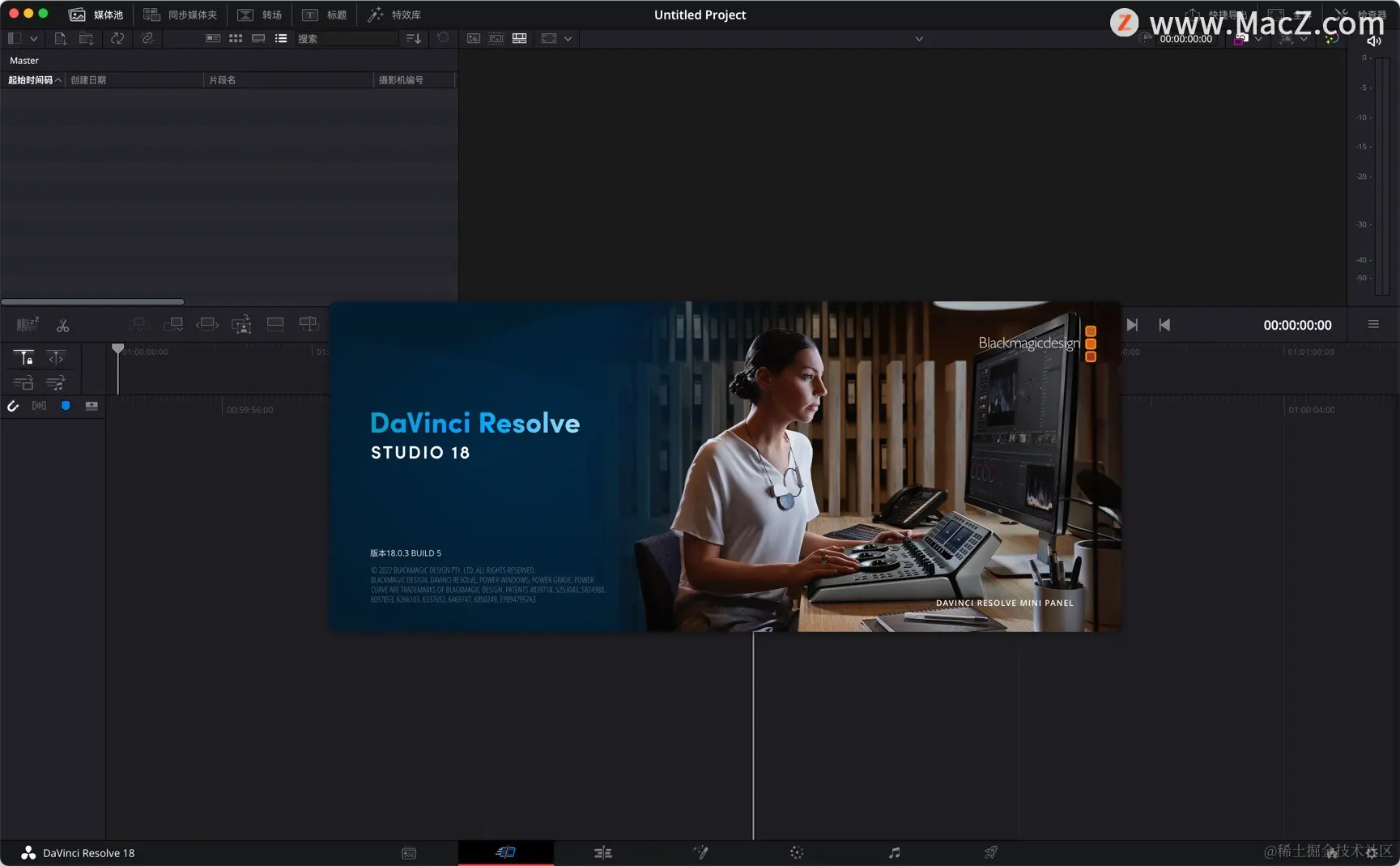This screenshot has height=866, width=1400.
Task: Expand the bin list dropdown arrow
Action: point(33,38)
